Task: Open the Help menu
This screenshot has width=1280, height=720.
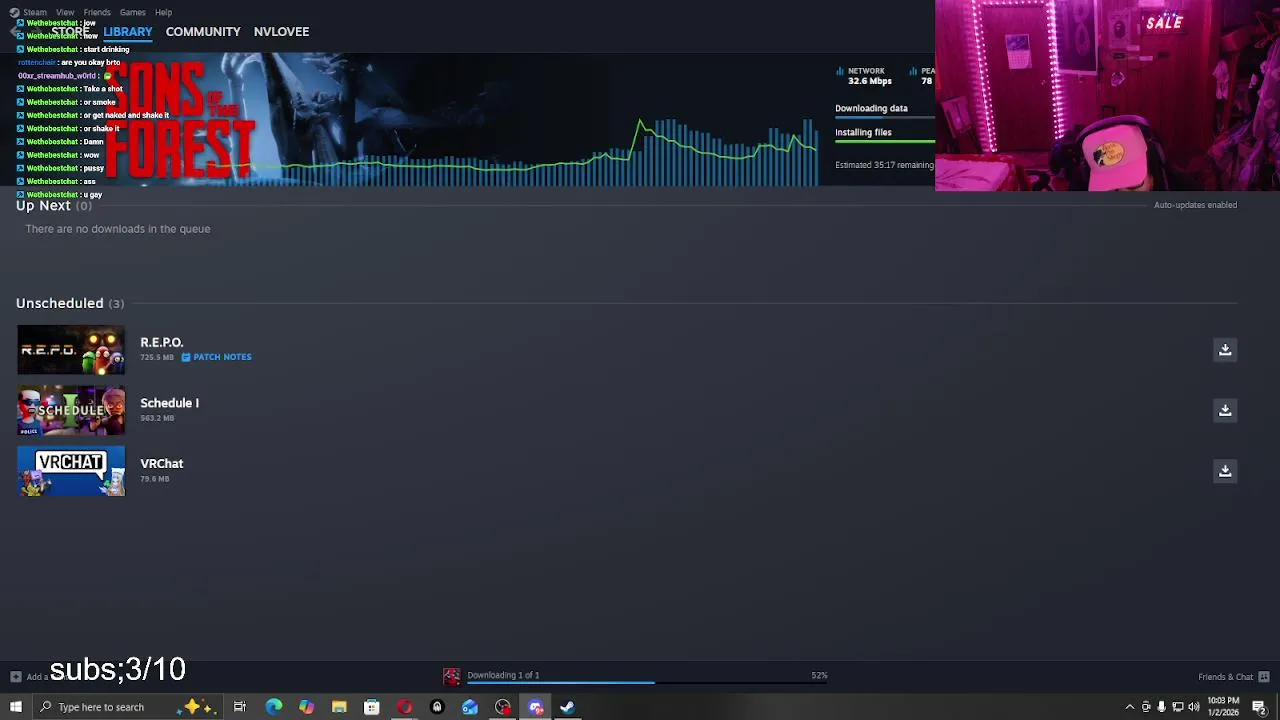Action: pyautogui.click(x=163, y=12)
